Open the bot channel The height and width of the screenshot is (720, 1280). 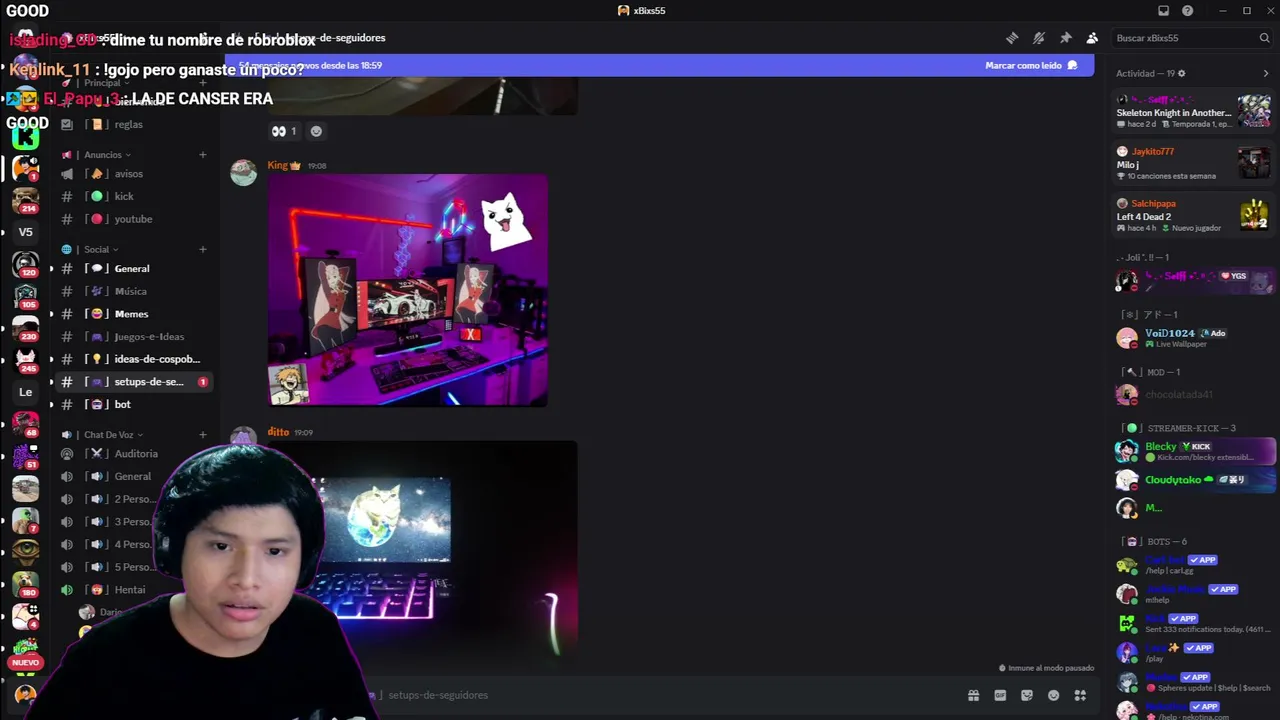[x=134, y=404]
